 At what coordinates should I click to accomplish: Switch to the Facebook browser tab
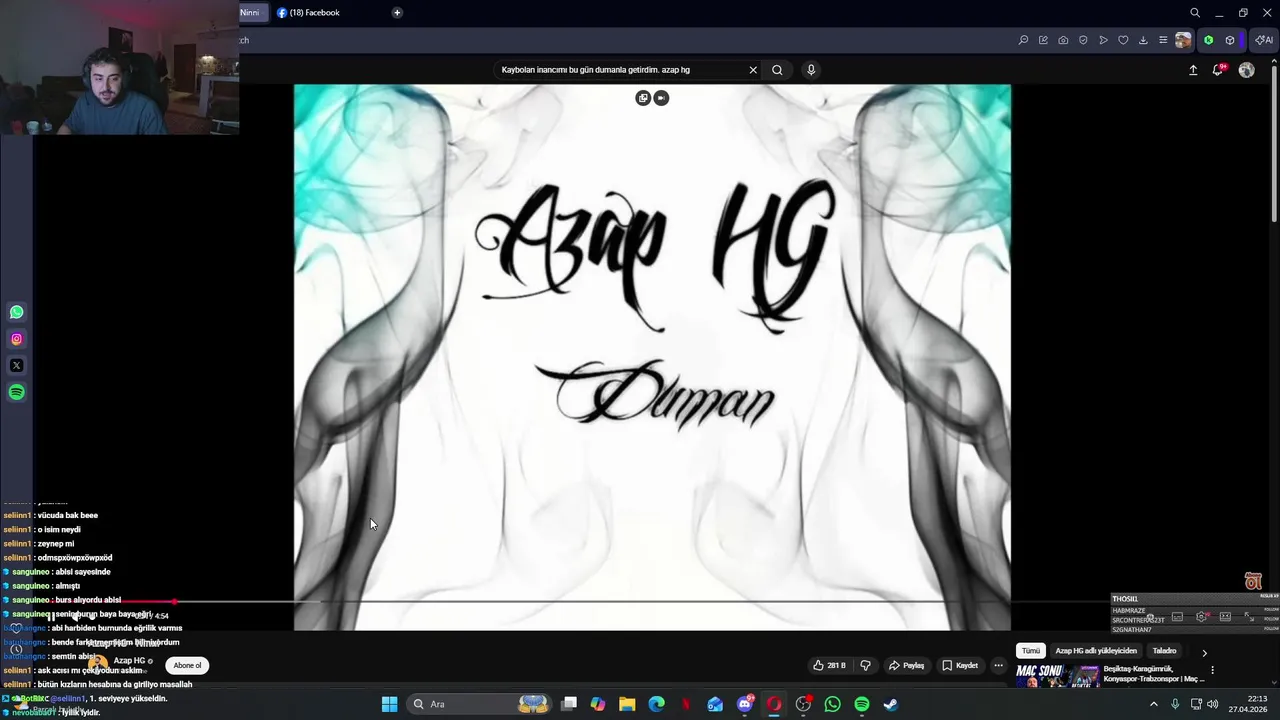(310, 13)
